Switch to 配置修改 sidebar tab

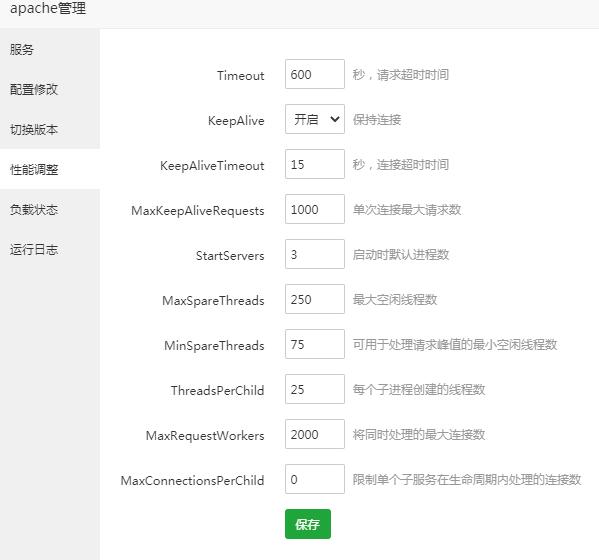point(50,89)
